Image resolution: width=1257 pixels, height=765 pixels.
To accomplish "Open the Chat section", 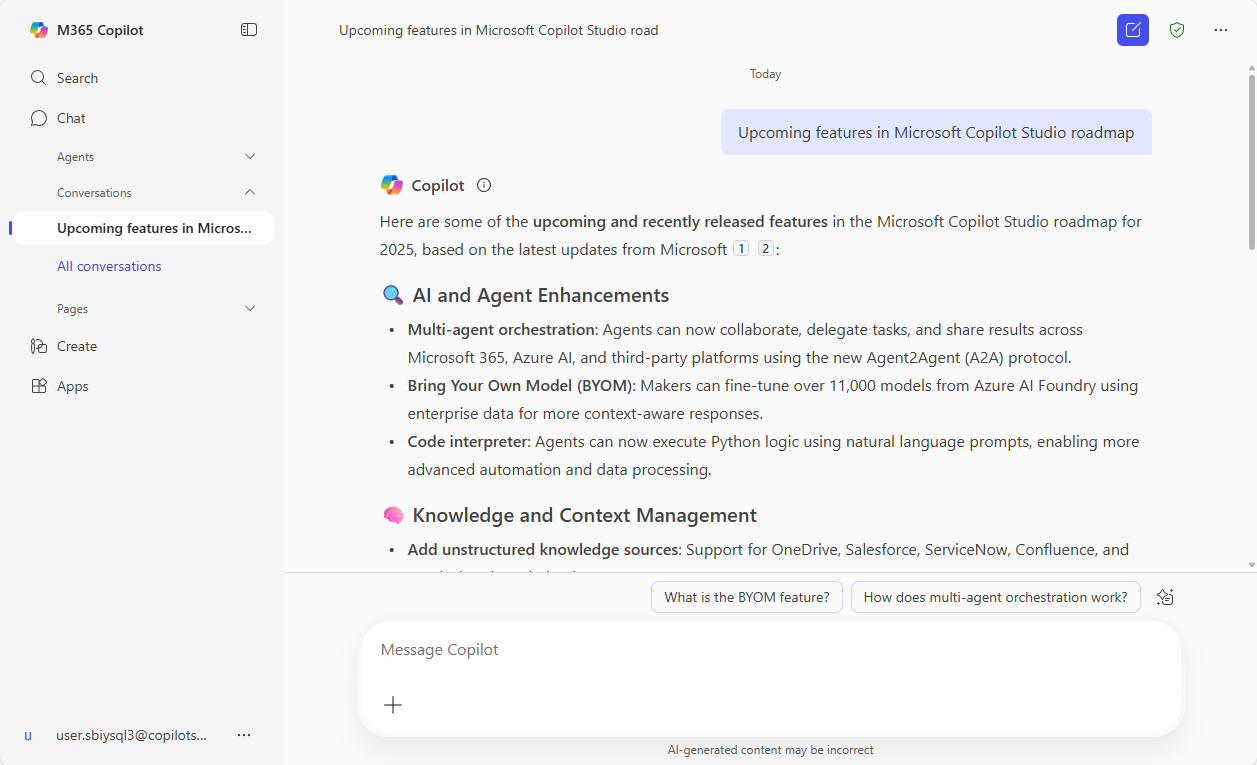I will (x=71, y=118).
